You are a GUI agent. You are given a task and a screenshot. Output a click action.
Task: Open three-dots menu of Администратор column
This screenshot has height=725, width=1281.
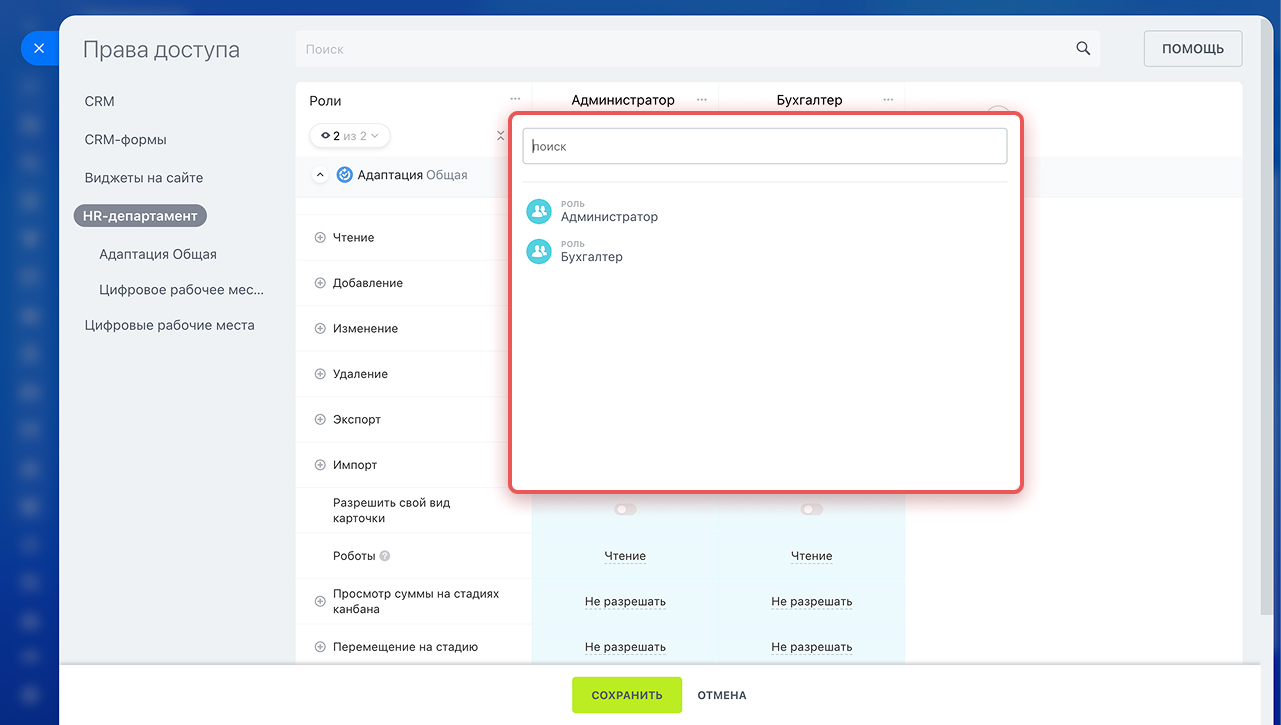click(702, 100)
